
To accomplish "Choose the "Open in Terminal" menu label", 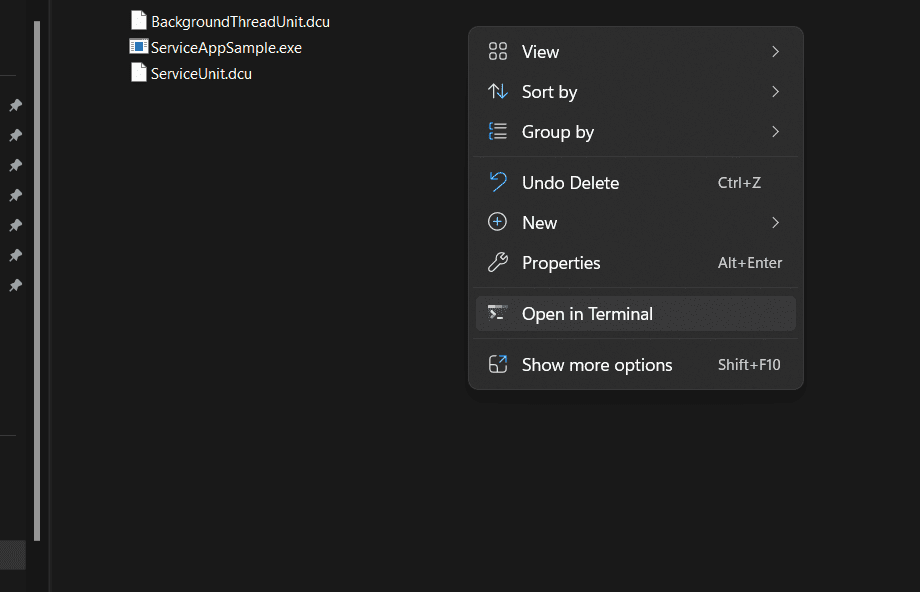I will pos(587,314).
